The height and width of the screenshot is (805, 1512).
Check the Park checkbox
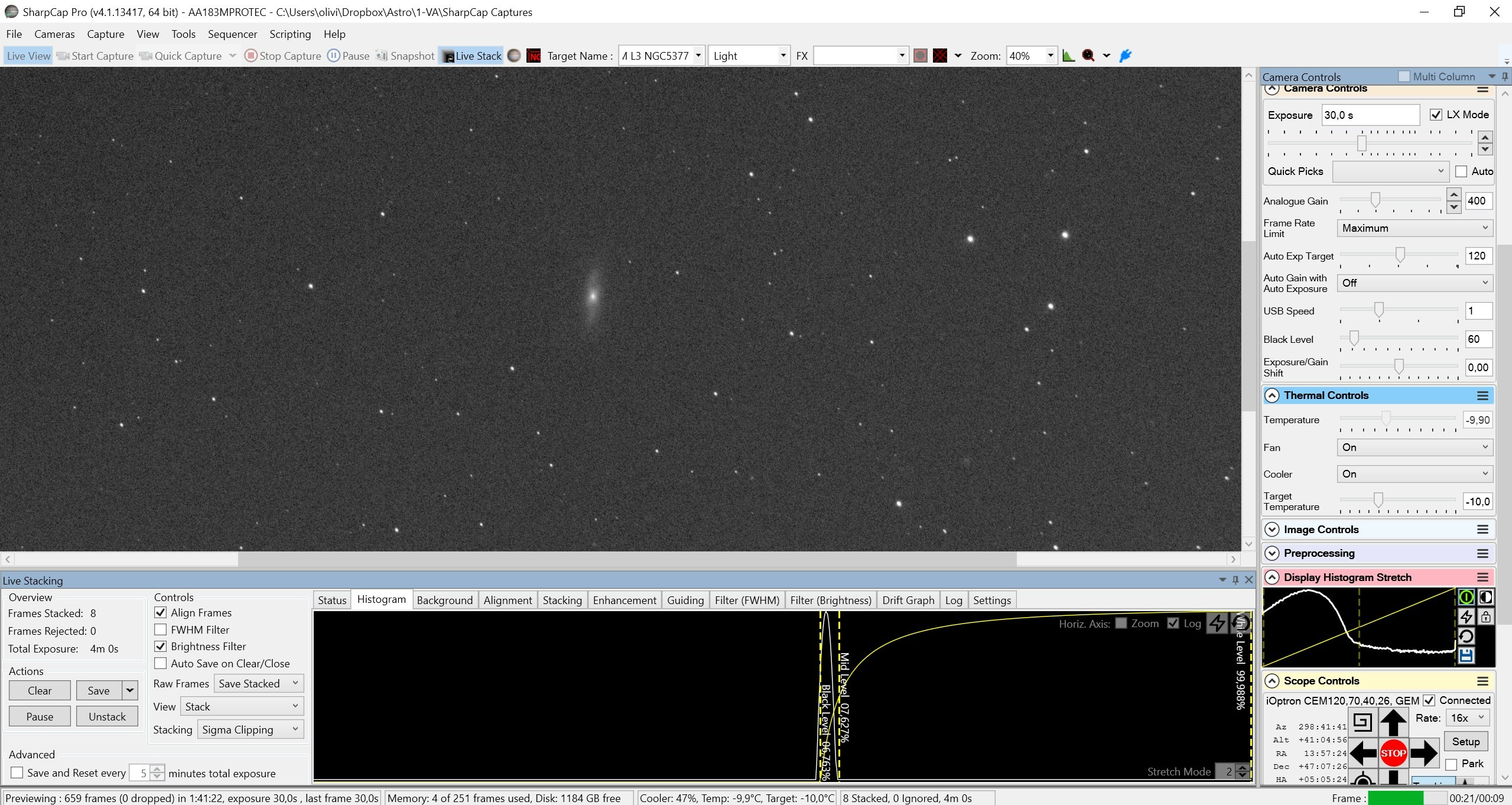(x=1451, y=765)
